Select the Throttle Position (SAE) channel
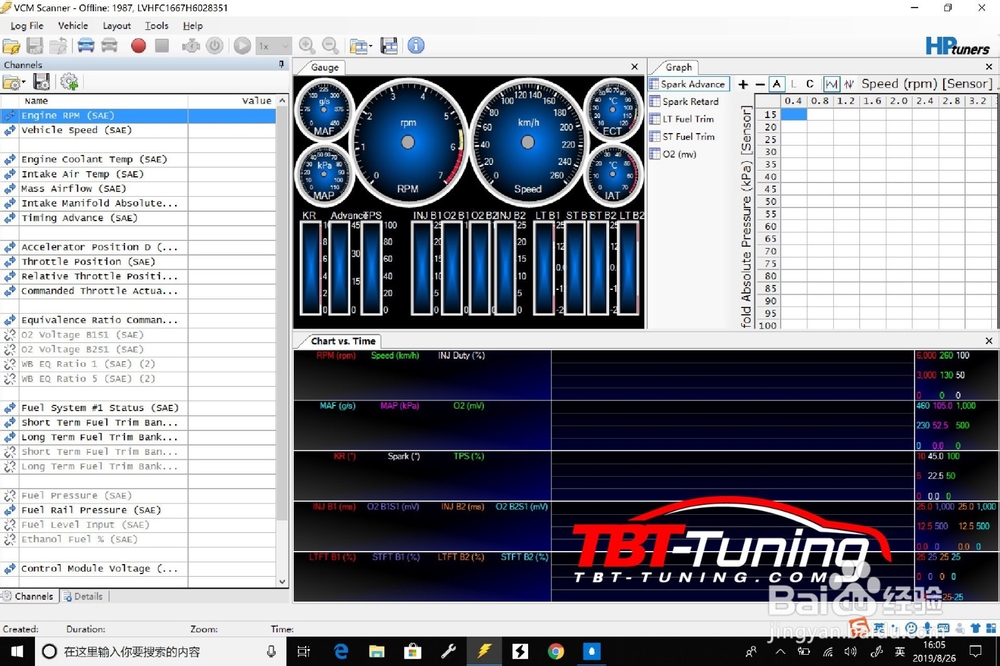 pyautogui.click(x=138, y=262)
